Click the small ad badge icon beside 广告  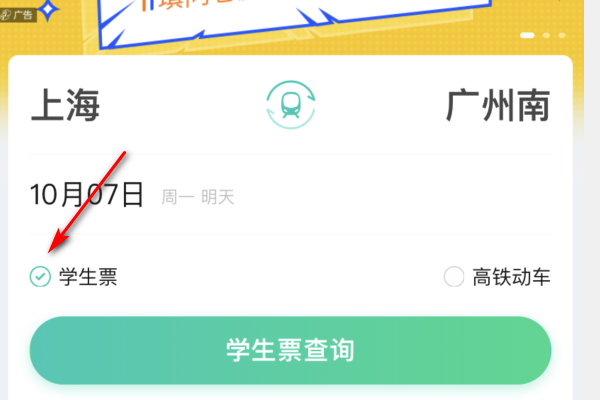(6, 15)
